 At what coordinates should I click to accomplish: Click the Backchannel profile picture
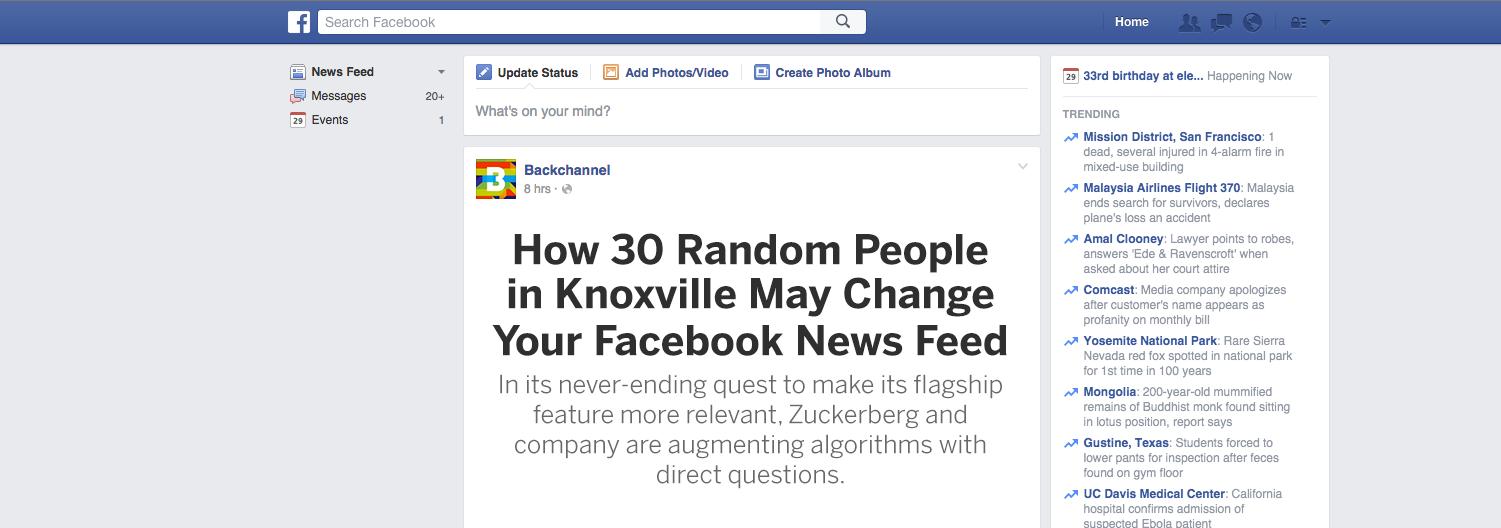pos(496,179)
